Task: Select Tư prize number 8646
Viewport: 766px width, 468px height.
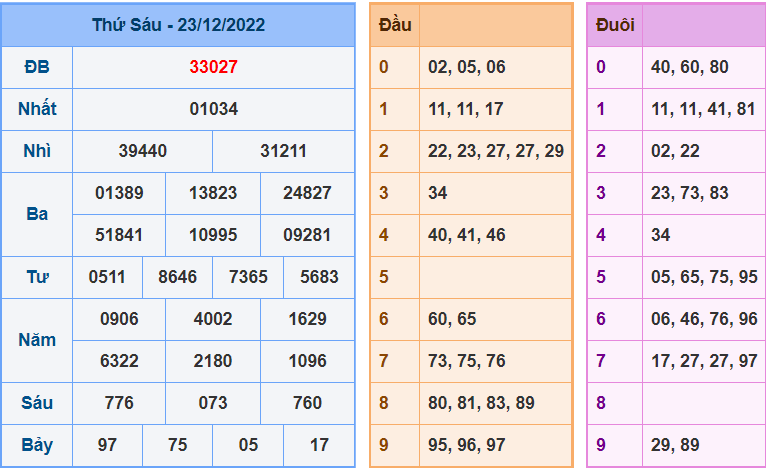Action: [x=177, y=277]
